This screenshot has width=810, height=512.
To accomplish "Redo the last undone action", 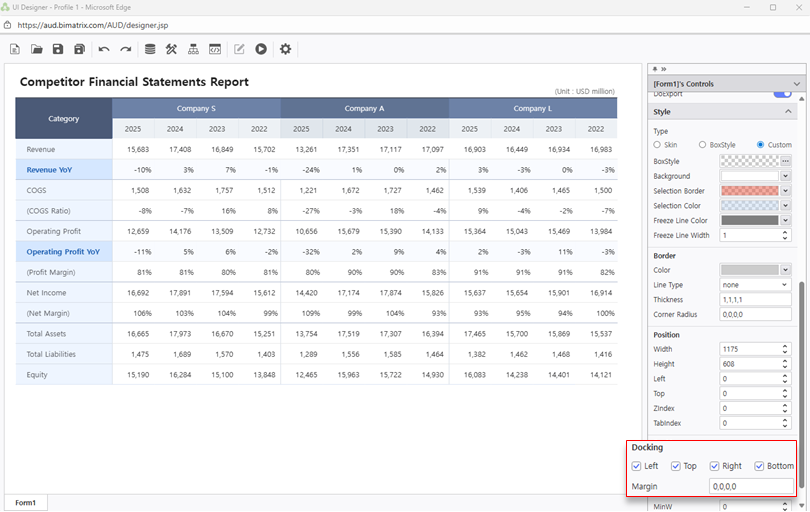I will coord(125,49).
